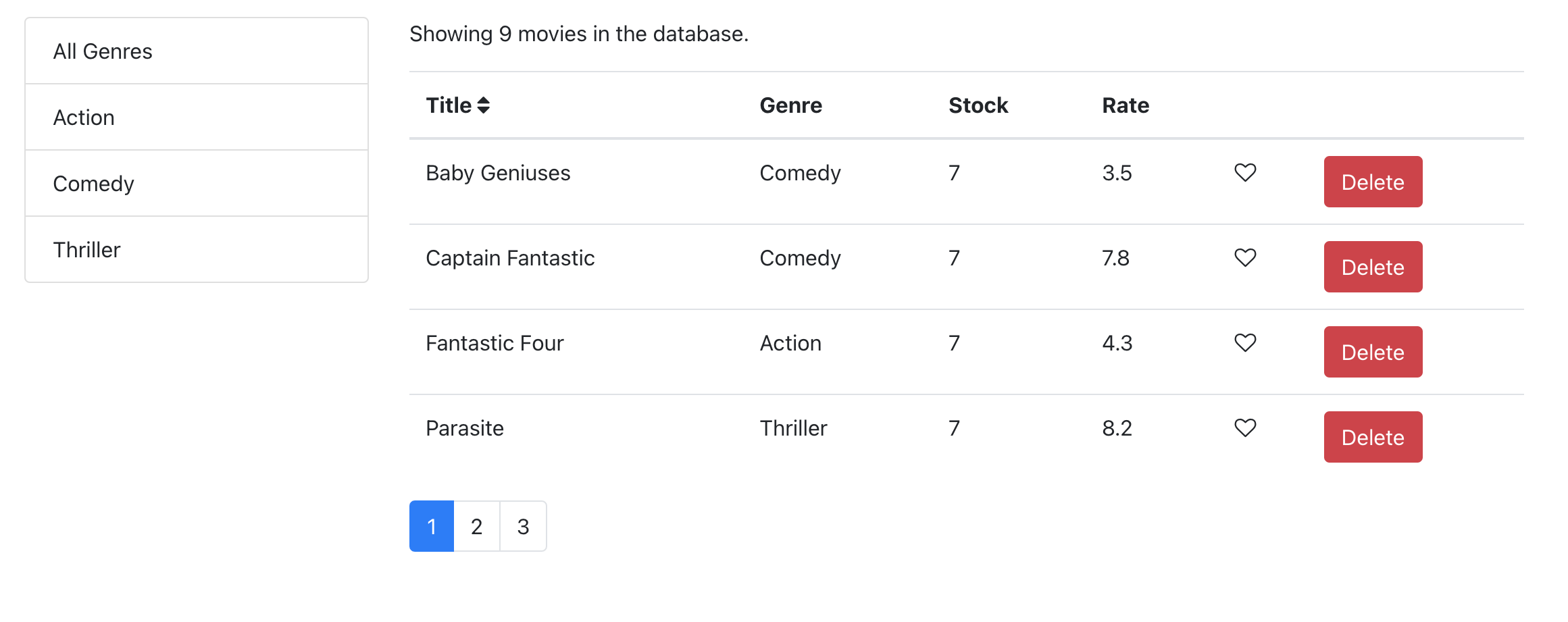Select All Genres filter
This screenshot has width=1568, height=622.
pos(197,51)
